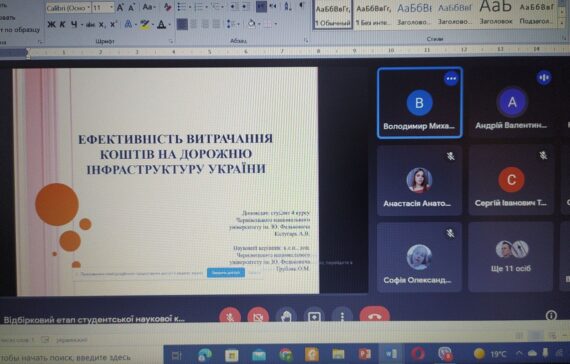Click blue stop sharing button over slide
The height and width of the screenshot is (364, 570).
(226, 273)
